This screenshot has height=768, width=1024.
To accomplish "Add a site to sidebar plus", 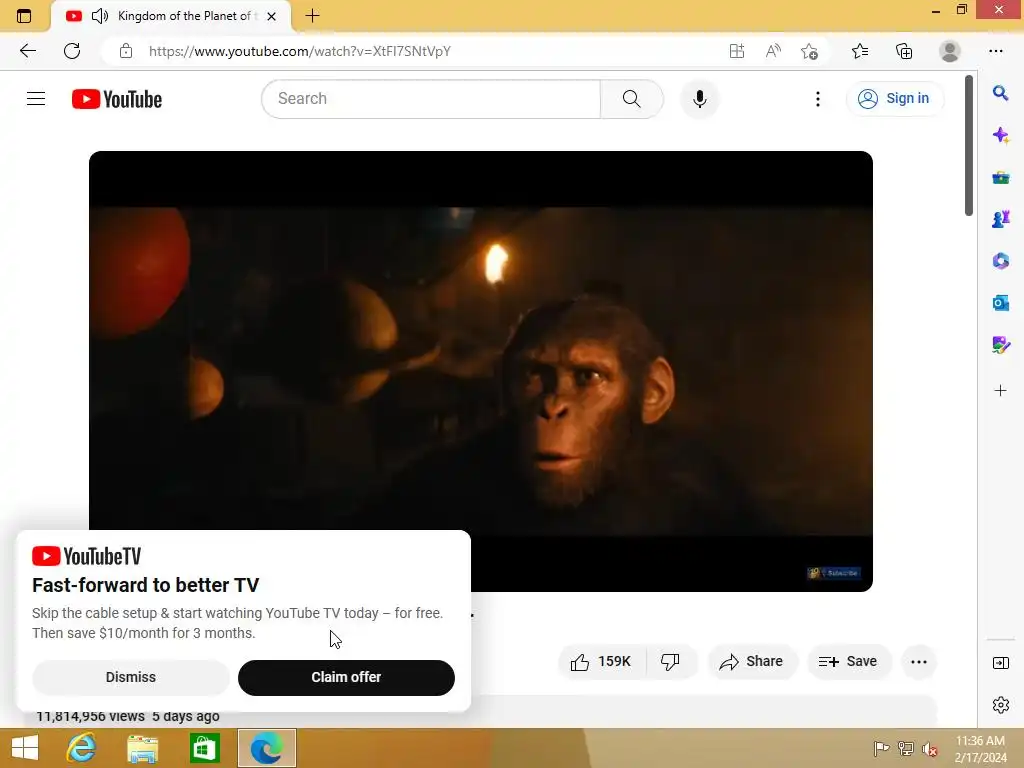I will [x=1000, y=391].
